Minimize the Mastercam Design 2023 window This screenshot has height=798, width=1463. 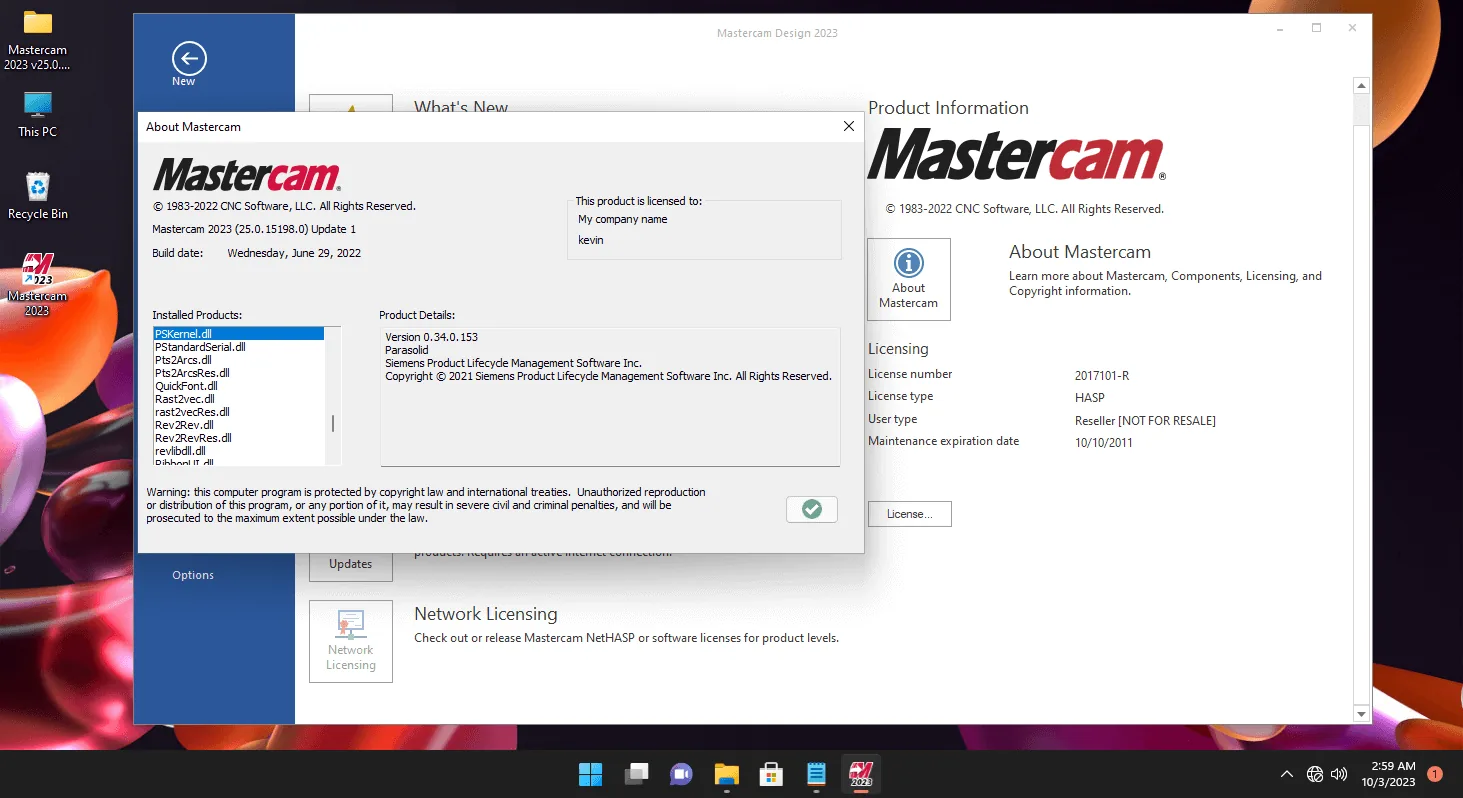tap(1278, 28)
